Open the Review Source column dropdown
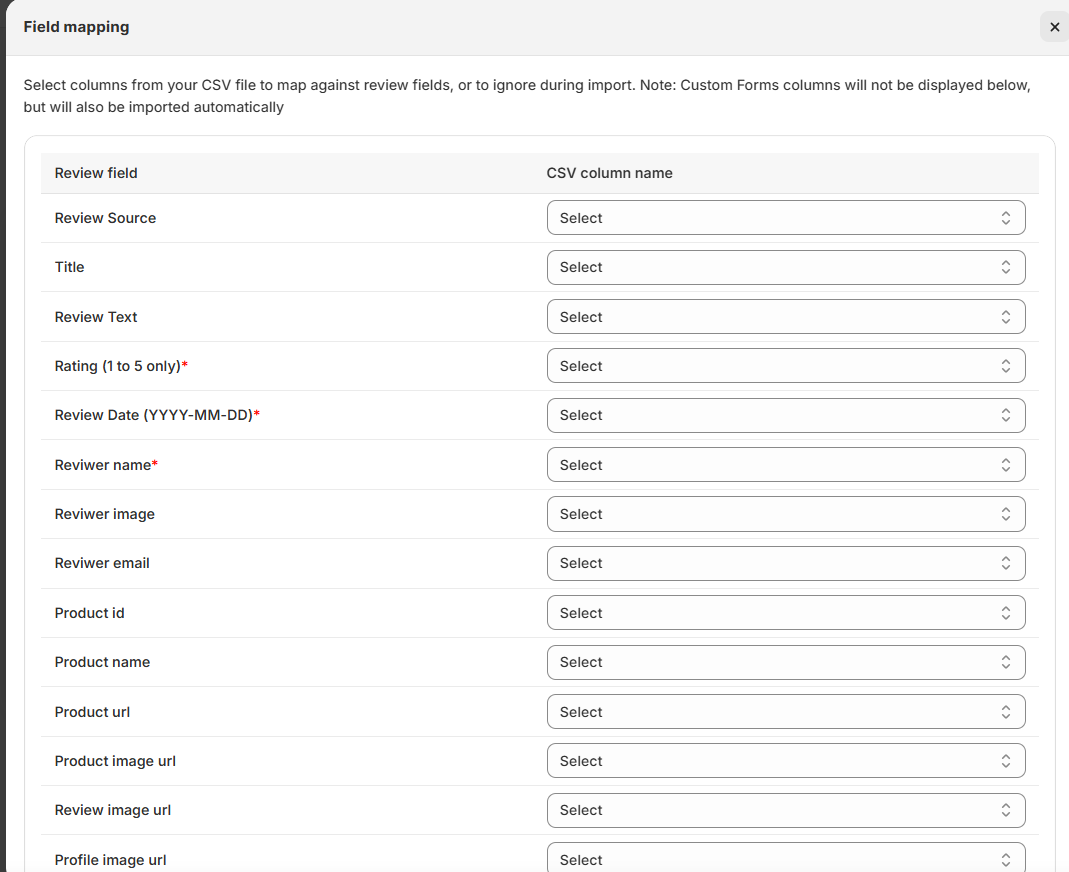This screenshot has width=1069, height=872. pos(785,218)
